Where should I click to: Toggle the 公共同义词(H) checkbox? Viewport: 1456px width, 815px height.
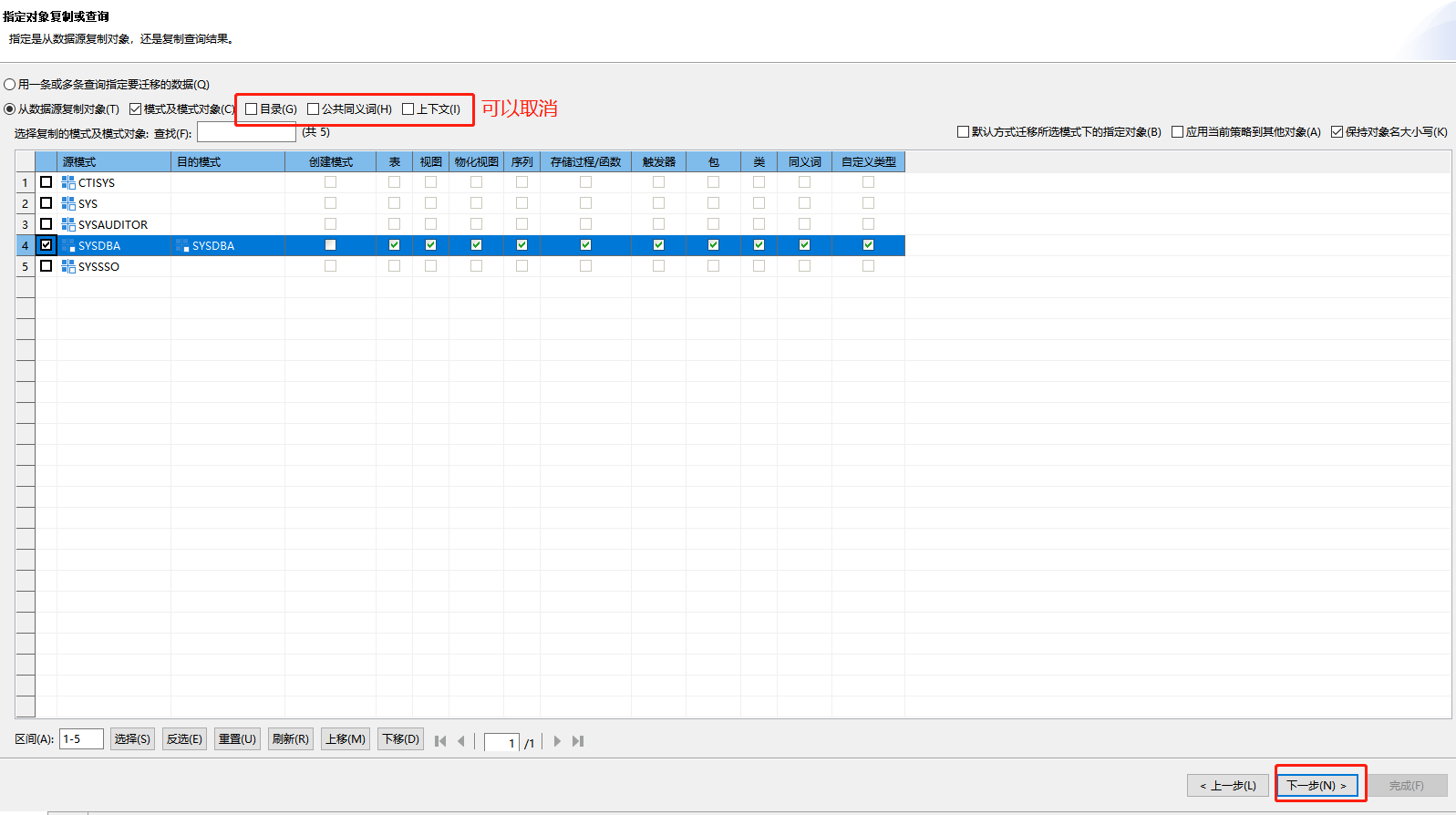pyautogui.click(x=314, y=108)
